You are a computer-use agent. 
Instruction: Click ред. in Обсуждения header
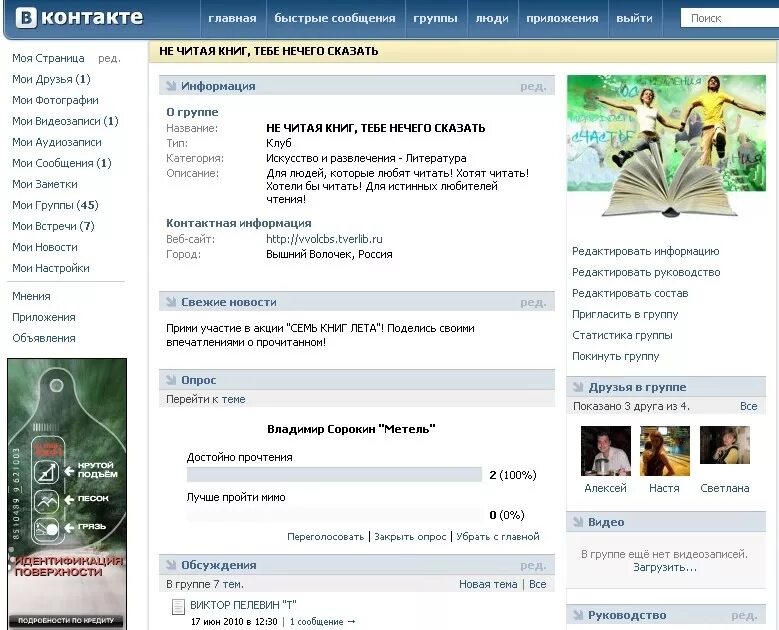click(533, 565)
